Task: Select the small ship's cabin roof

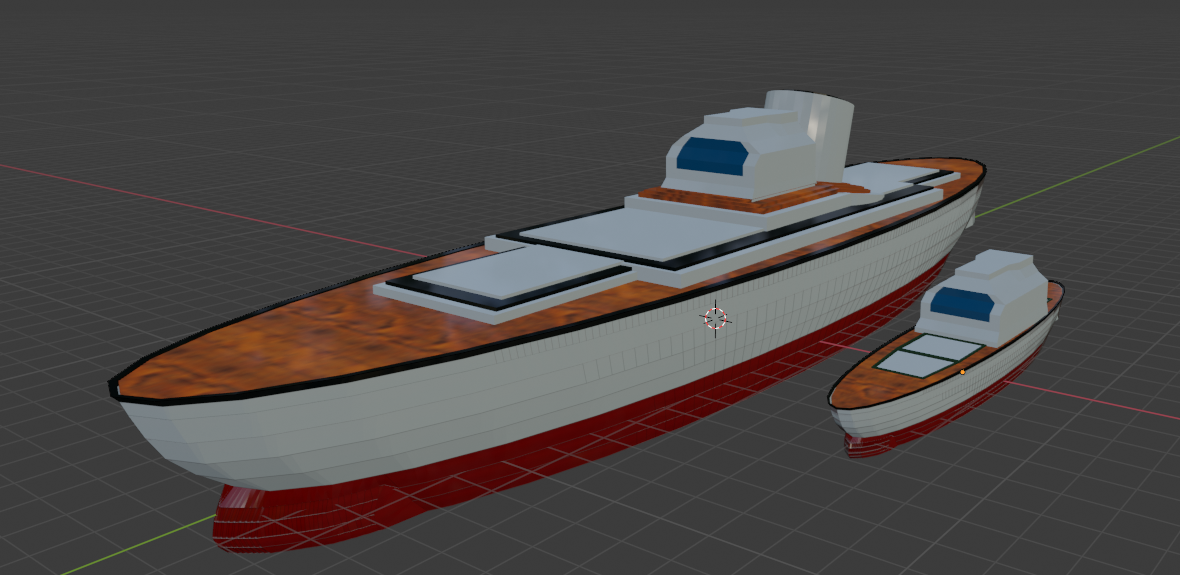Action: tap(998, 265)
